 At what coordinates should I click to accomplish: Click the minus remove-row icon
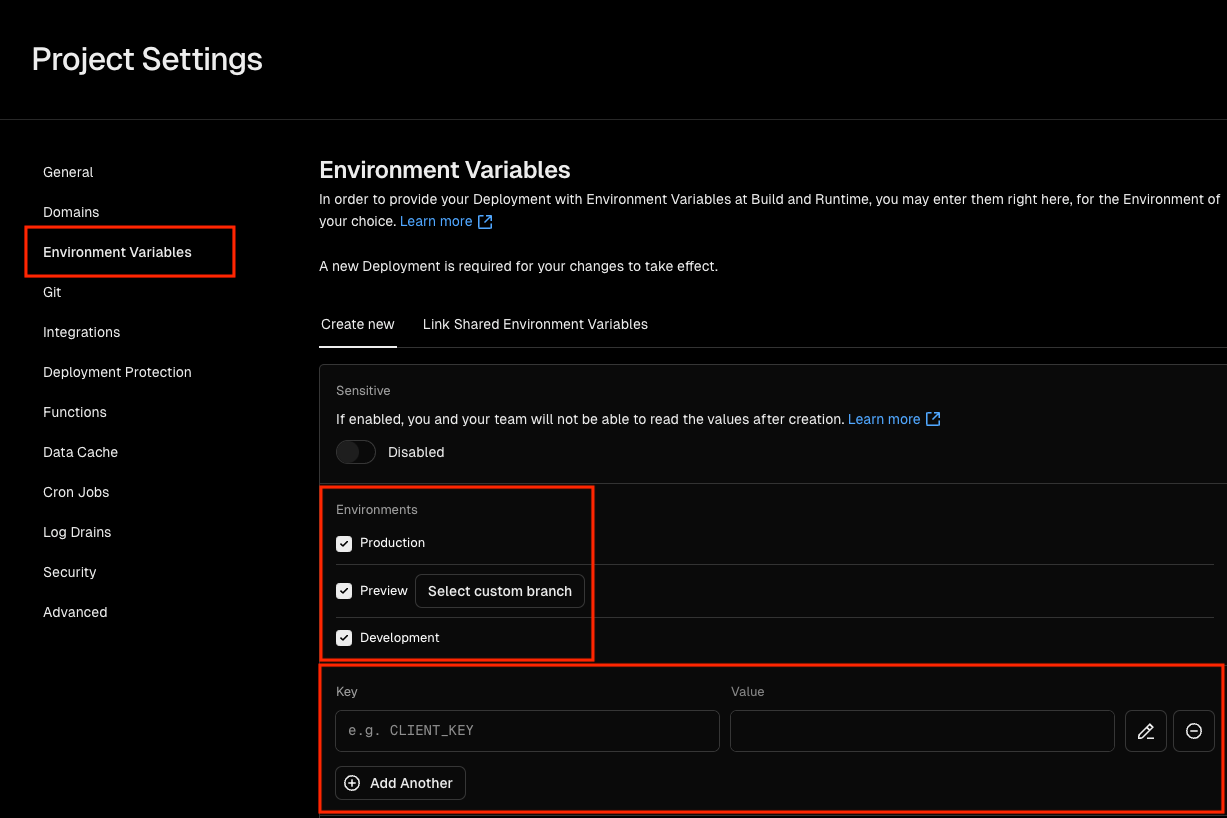[1193, 731]
